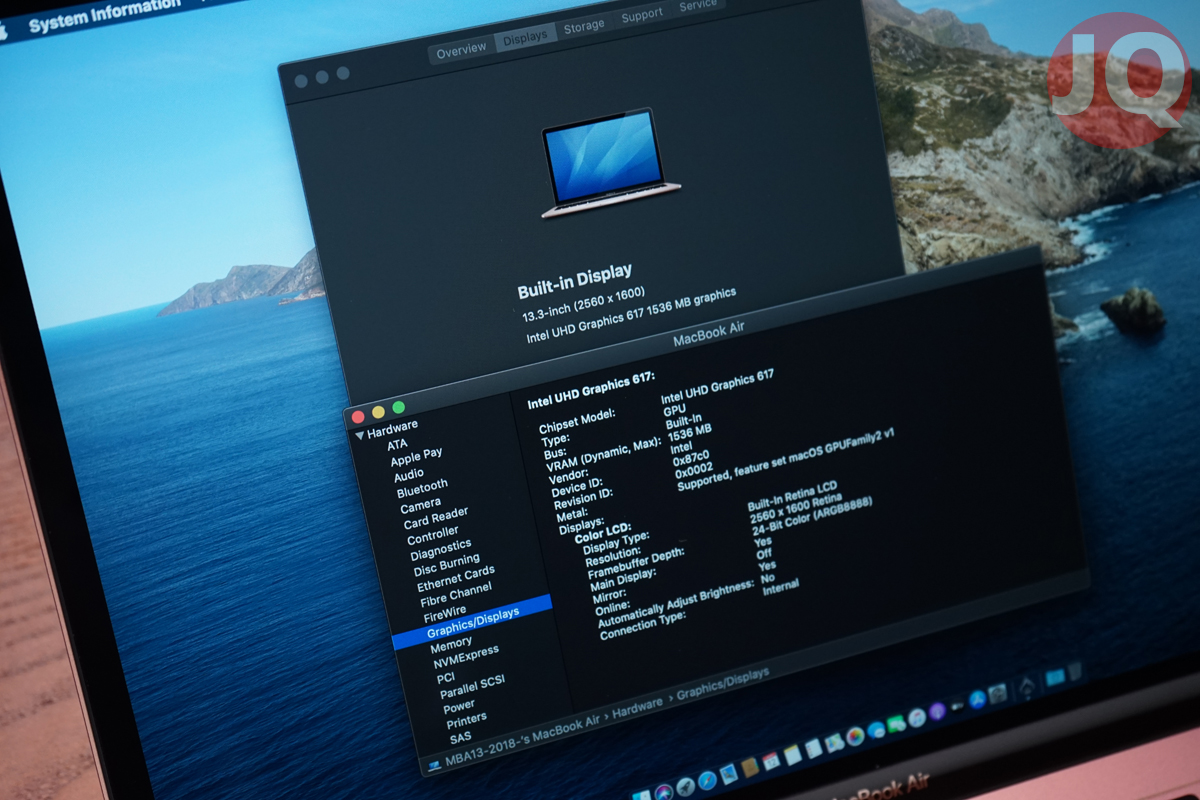Click Graphics/Displays in the path bar
This screenshot has width=1200, height=800.
click(x=723, y=684)
